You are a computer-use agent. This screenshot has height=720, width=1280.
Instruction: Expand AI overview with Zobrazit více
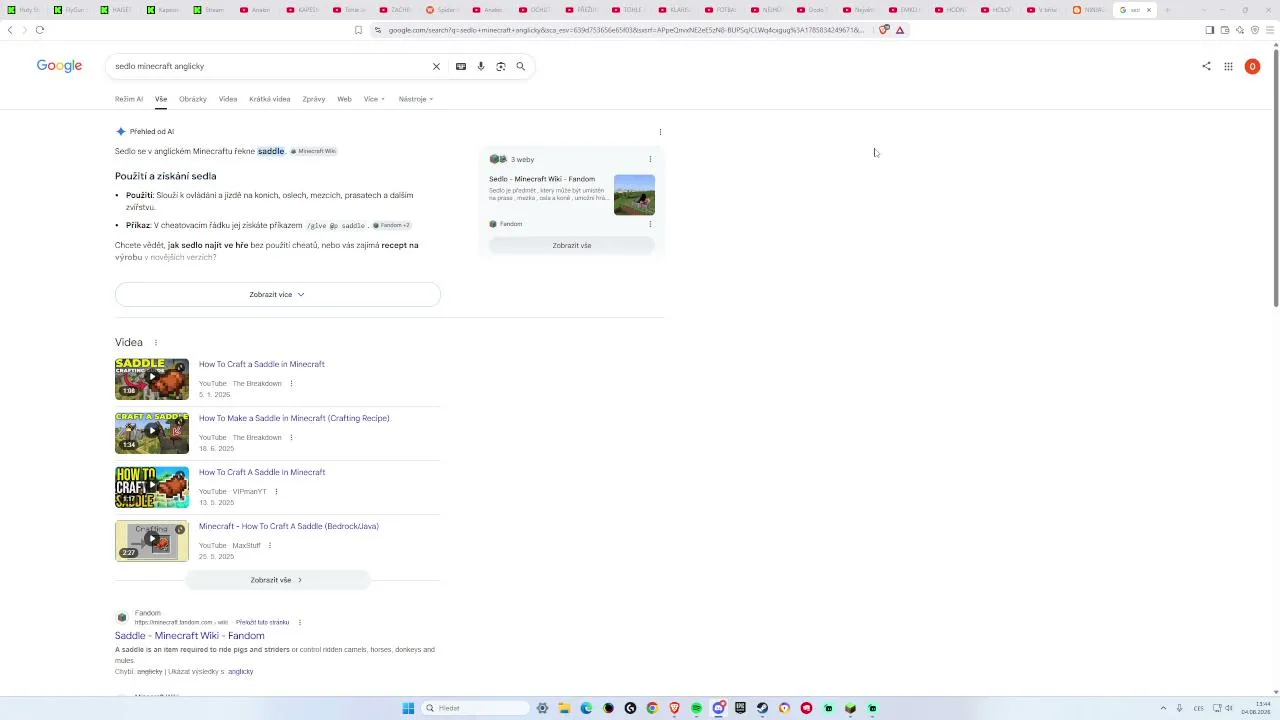[x=278, y=295]
